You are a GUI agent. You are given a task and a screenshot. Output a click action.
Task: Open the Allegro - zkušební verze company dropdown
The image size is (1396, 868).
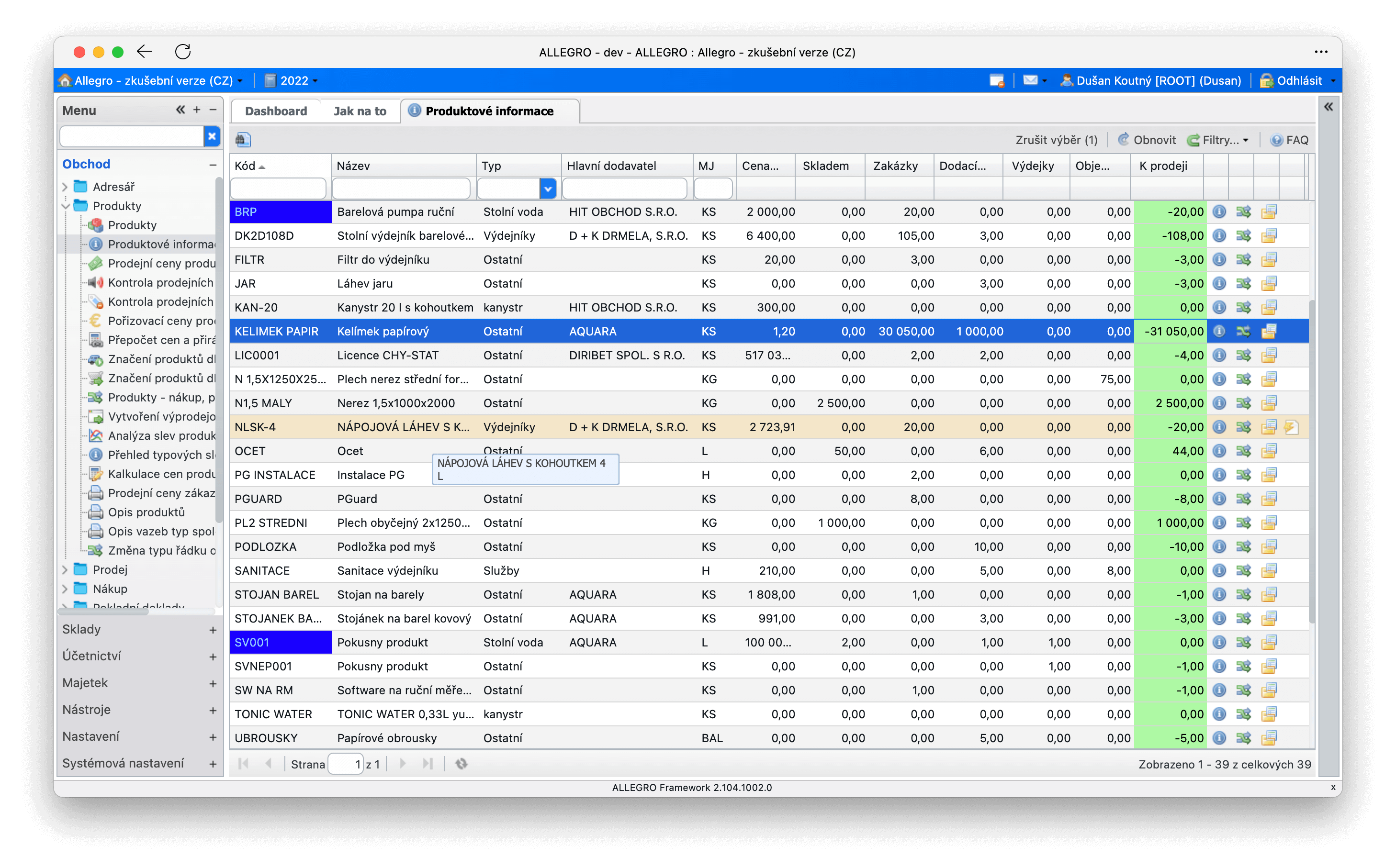[x=151, y=80]
